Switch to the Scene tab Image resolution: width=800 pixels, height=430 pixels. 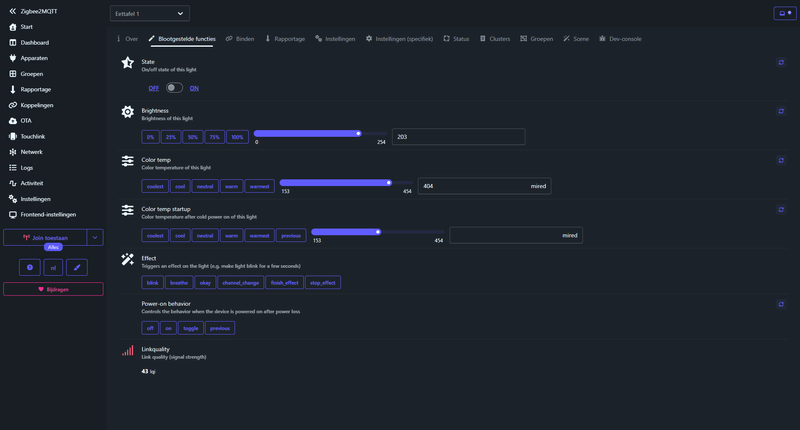pyautogui.click(x=576, y=39)
